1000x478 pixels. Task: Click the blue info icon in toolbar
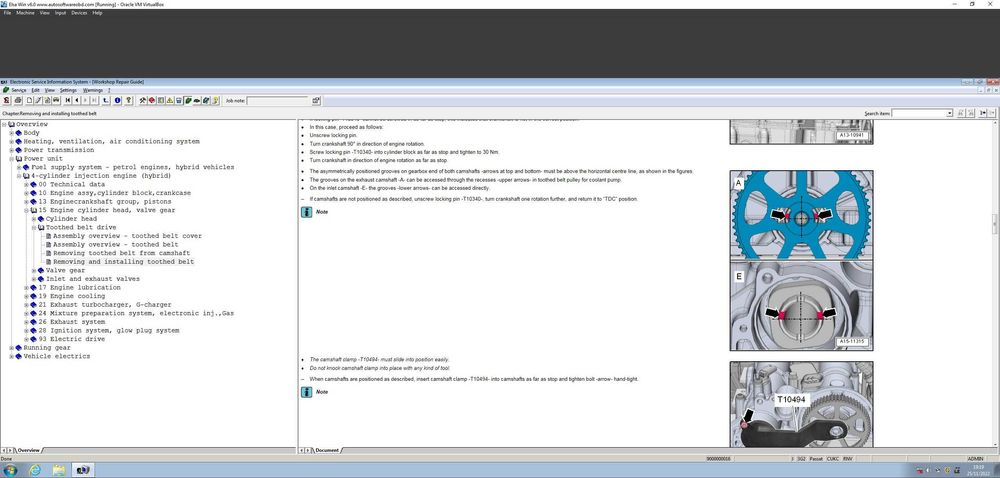pyautogui.click(x=117, y=101)
